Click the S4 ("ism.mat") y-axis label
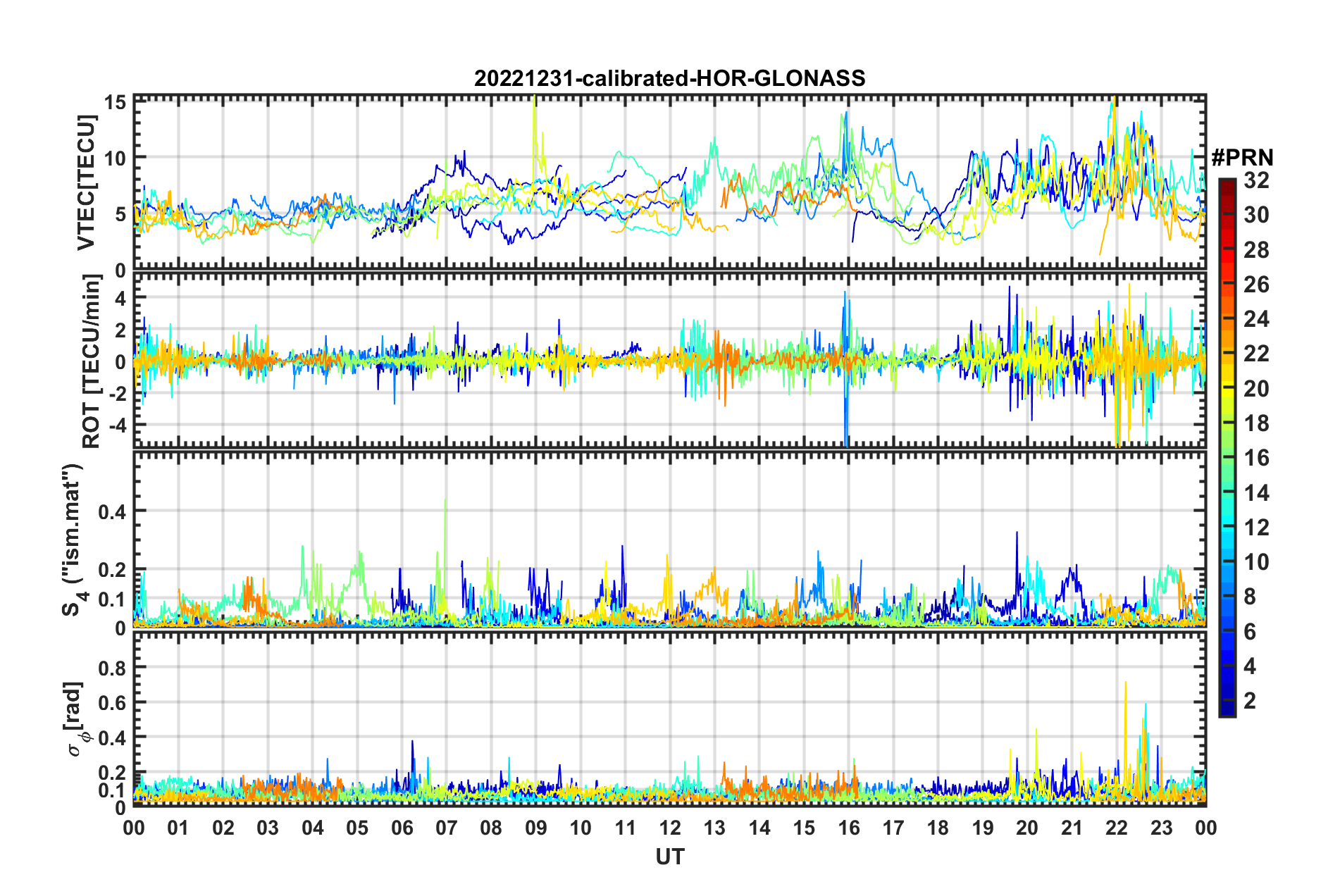Image resolution: width=1340 pixels, height=896 pixels. (x=73, y=540)
